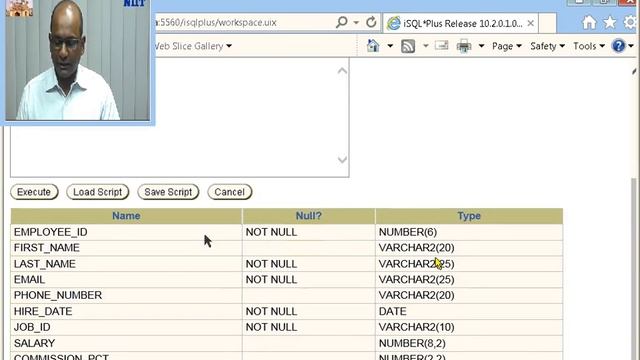Image resolution: width=640 pixels, height=360 pixels.
Task: Refresh the page with the reload icon
Action: [371, 22]
